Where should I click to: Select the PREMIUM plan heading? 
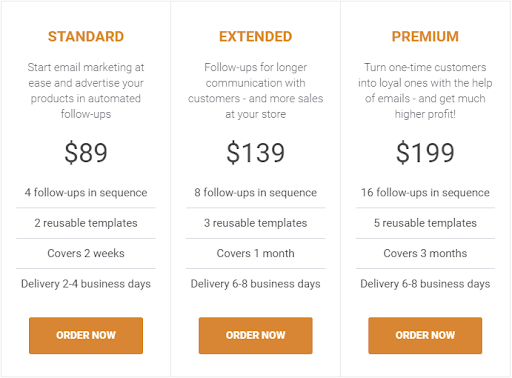(x=425, y=37)
